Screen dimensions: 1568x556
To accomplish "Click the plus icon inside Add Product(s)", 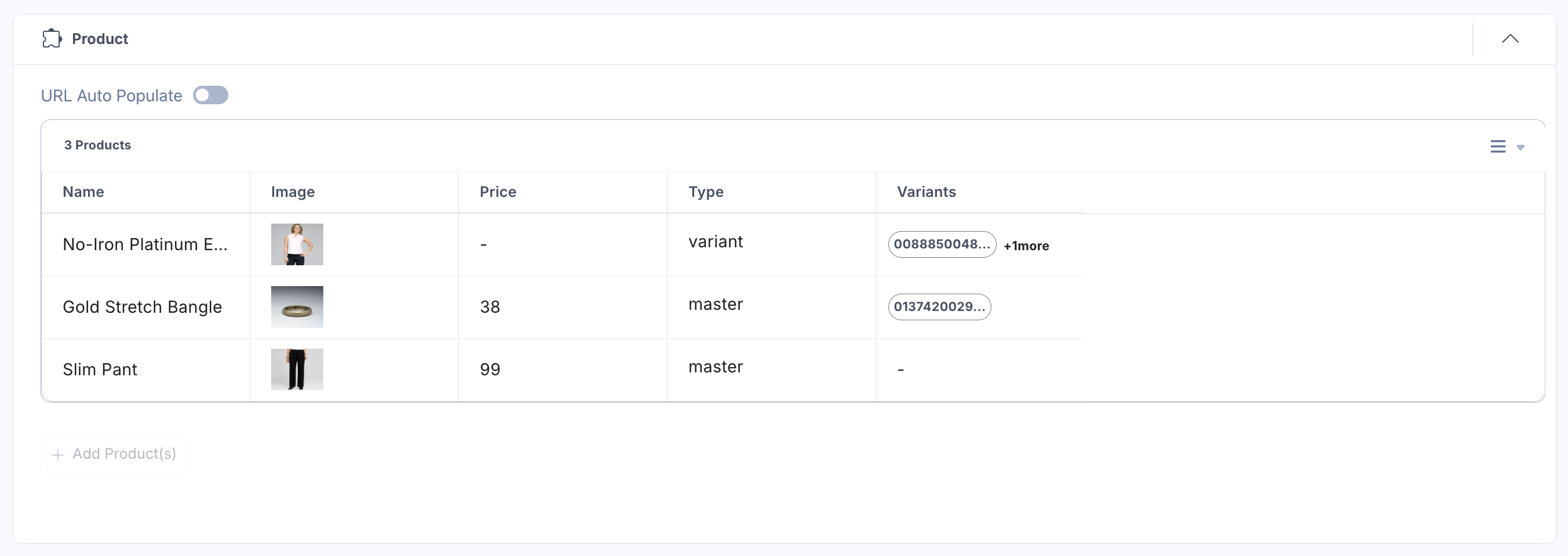I will click(x=58, y=455).
